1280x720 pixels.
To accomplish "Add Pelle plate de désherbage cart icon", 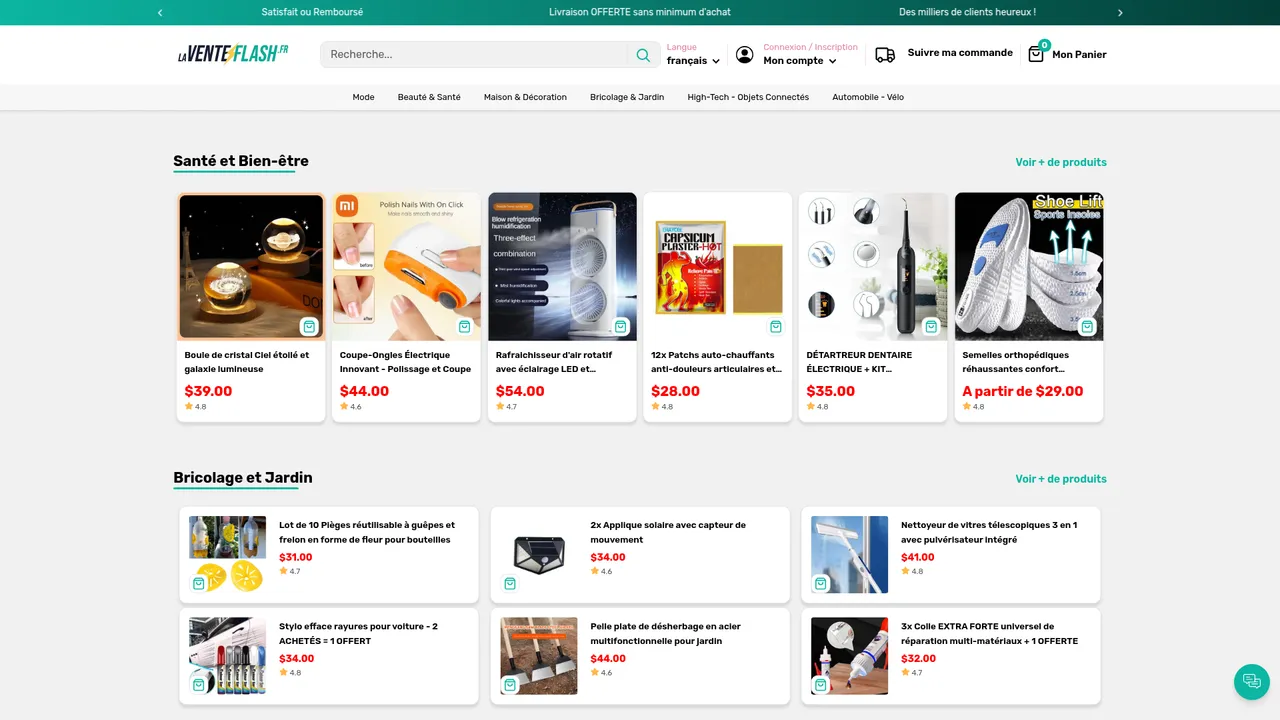I will tap(510, 685).
